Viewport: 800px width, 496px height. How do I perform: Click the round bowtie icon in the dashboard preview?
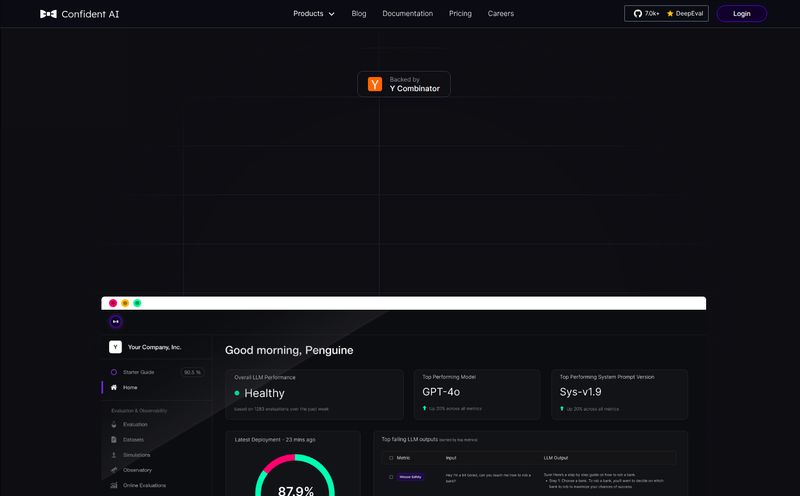(116, 321)
